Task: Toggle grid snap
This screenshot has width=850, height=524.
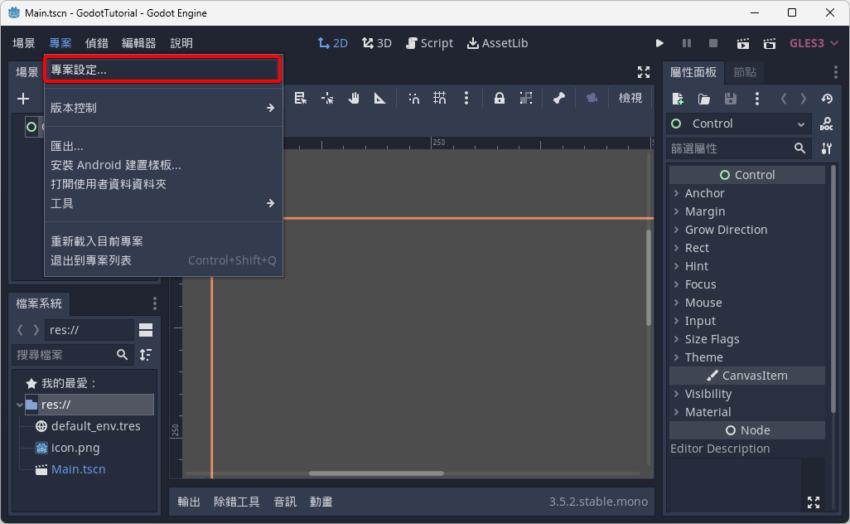Action: (x=440, y=98)
